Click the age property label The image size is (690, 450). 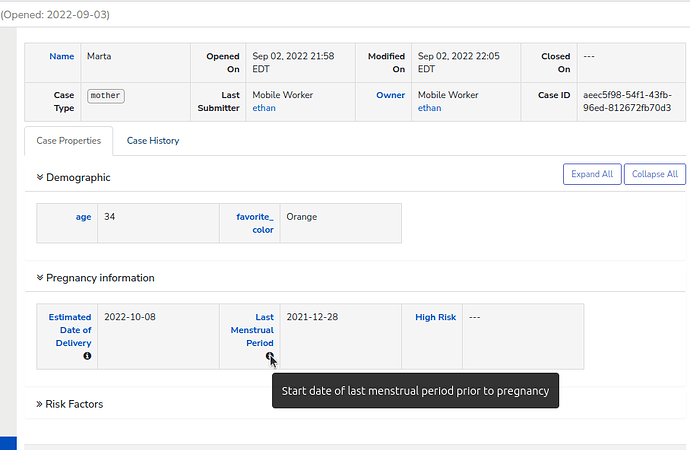pos(83,217)
